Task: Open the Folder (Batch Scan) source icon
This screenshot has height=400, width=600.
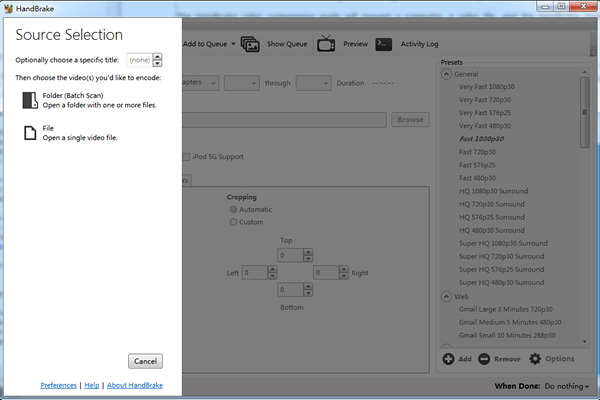Action: coord(30,100)
